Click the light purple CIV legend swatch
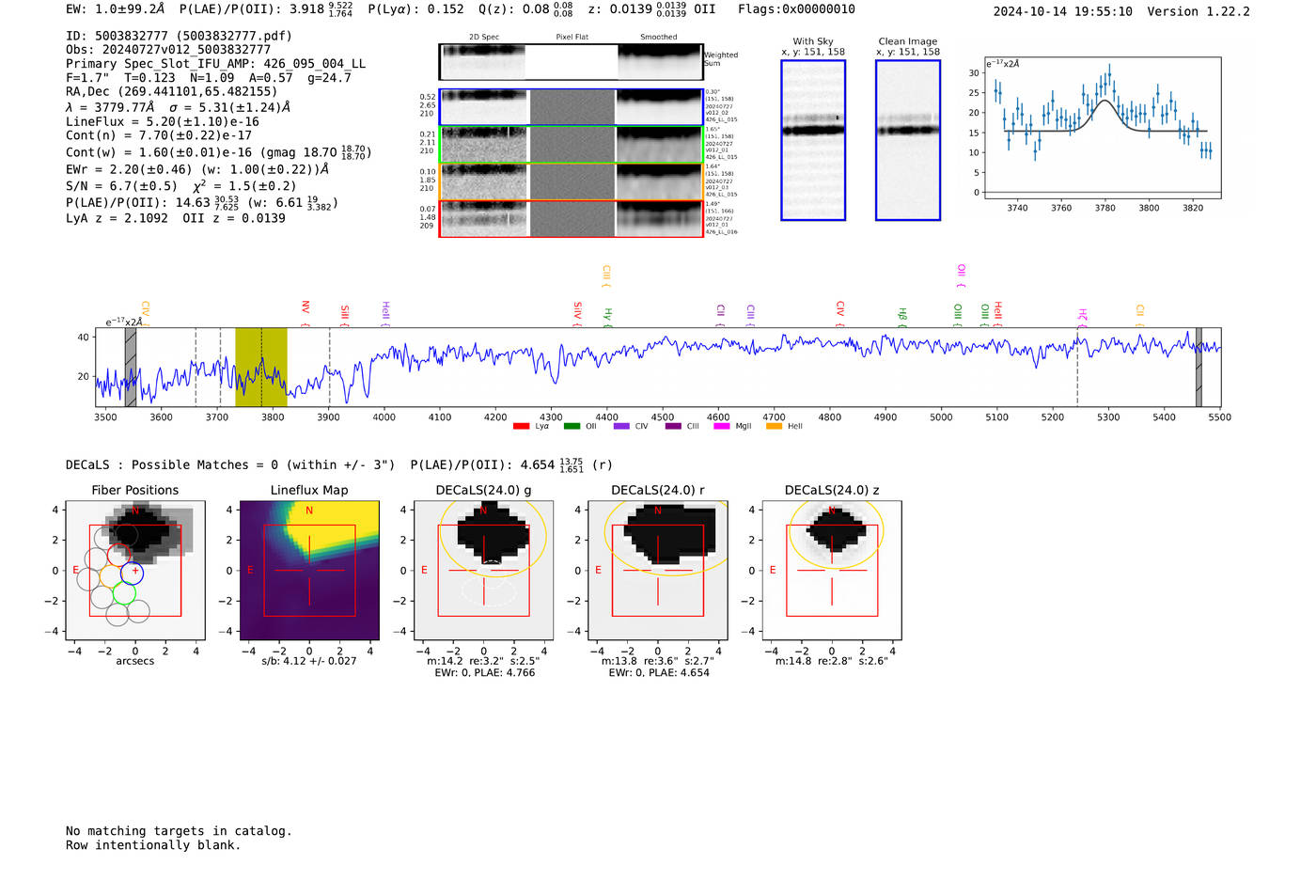 (621, 426)
